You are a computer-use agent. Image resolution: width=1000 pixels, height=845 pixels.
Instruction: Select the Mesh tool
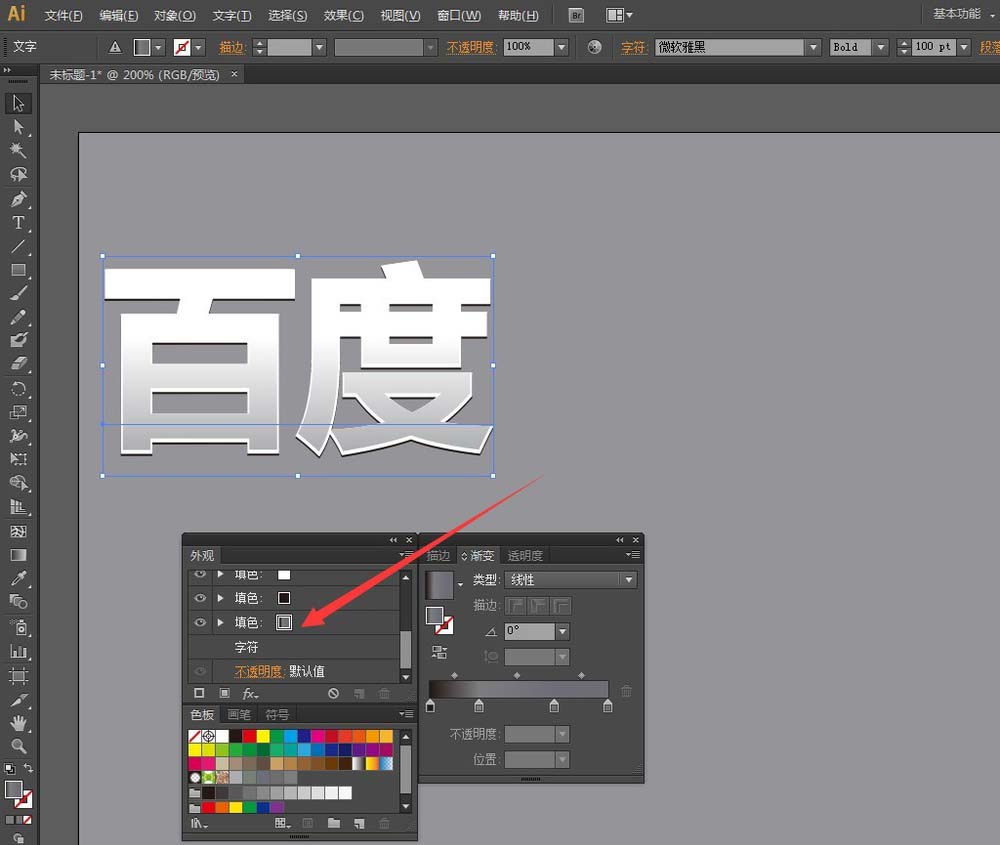point(18,531)
